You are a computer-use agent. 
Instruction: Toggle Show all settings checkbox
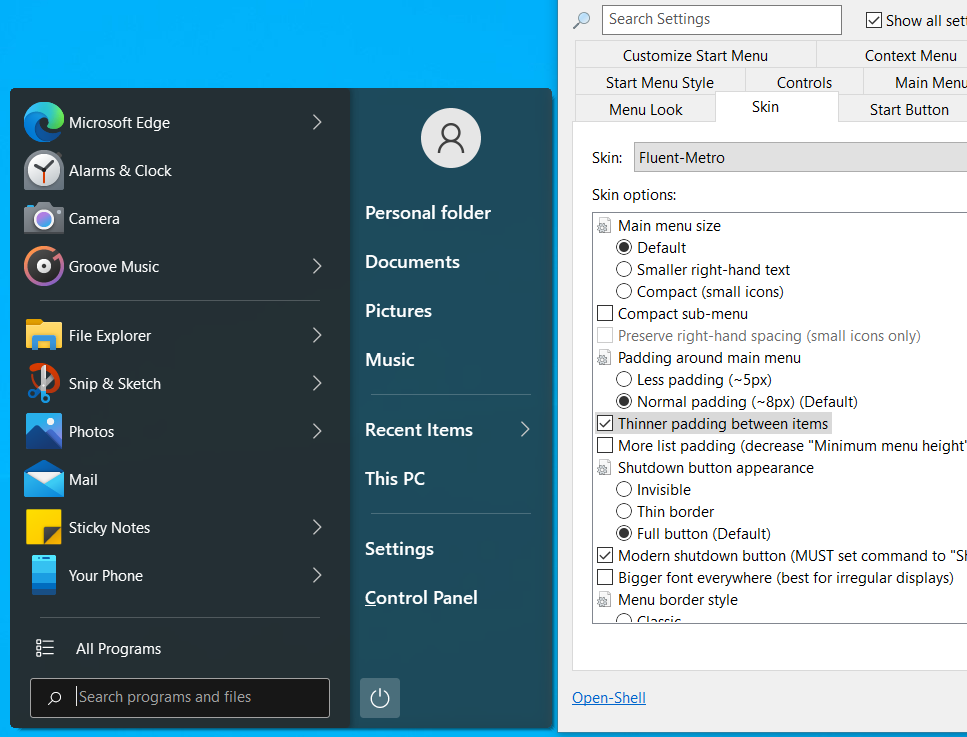coord(874,20)
